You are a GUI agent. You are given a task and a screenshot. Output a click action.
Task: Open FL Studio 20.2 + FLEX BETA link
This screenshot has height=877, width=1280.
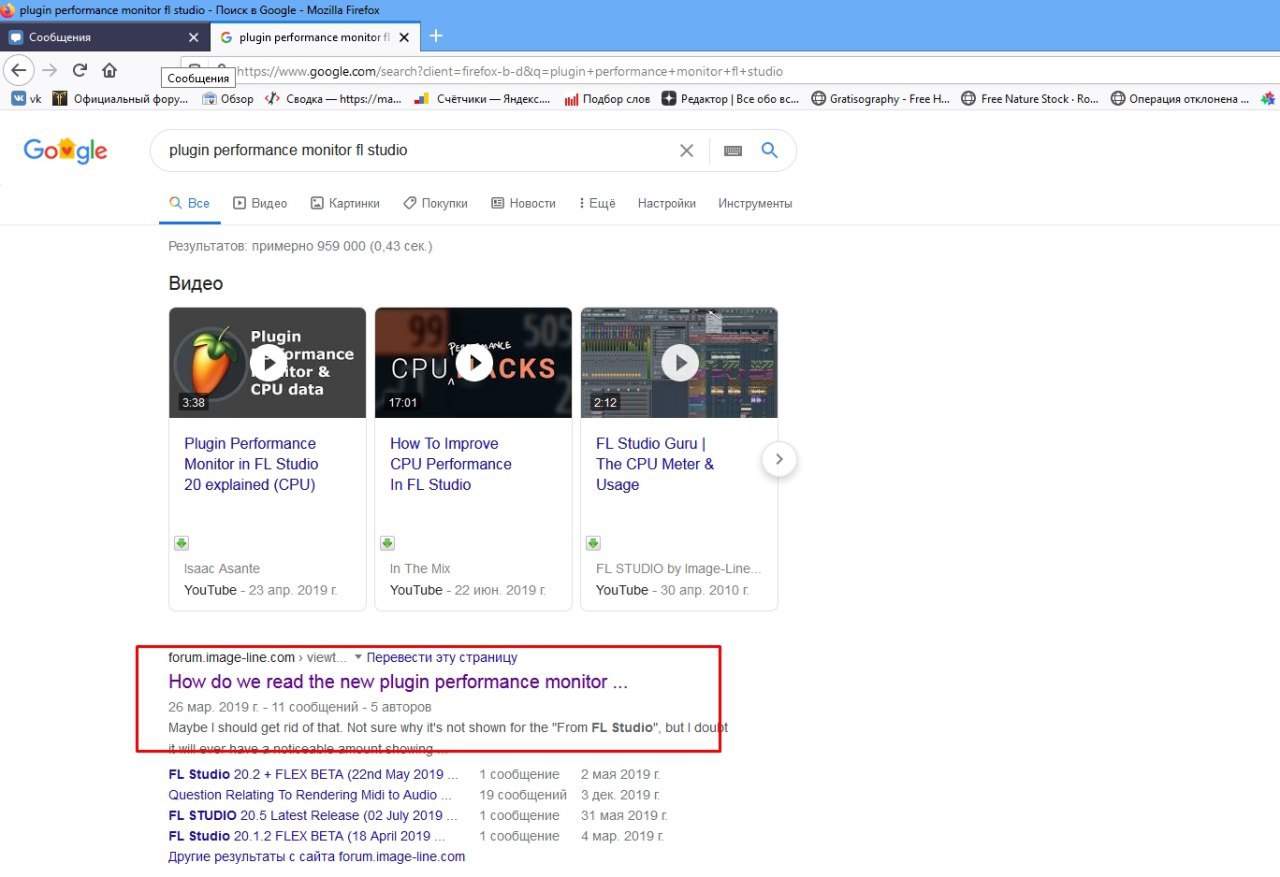point(314,774)
